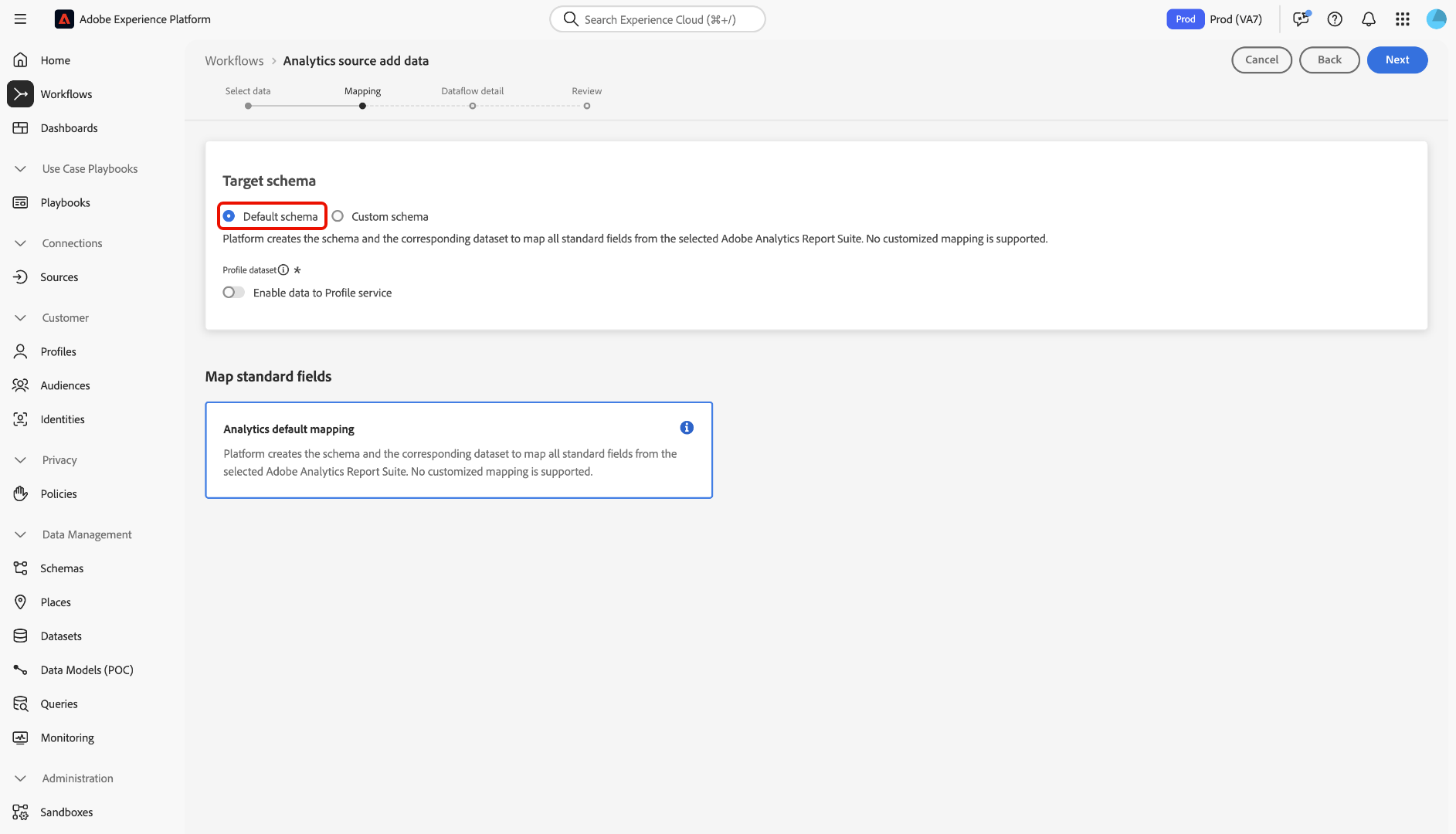Click the Adobe logo icon
This screenshot has width=1456, height=834.
tap(64, 19)
